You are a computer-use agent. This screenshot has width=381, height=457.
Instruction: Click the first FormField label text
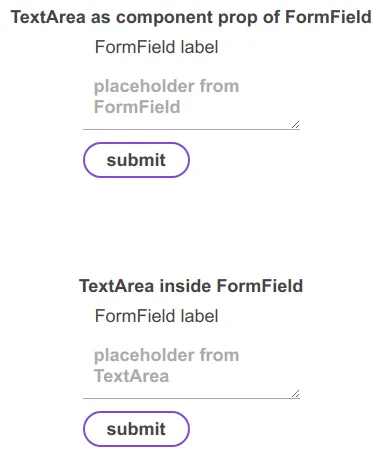pos(157,47)
